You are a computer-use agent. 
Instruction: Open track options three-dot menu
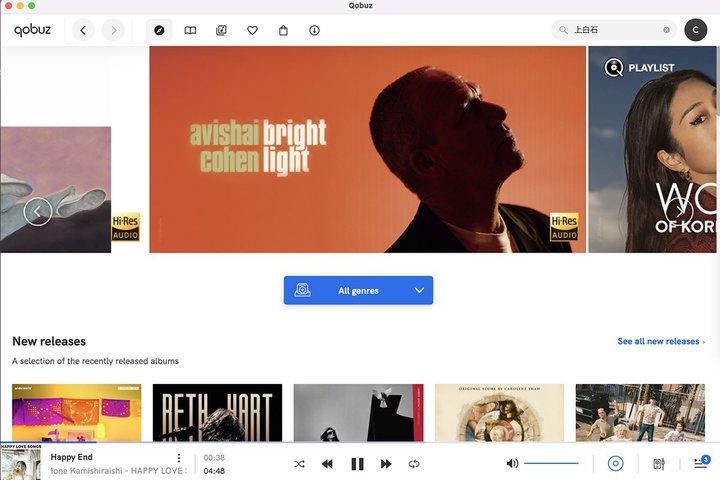[x=179, y=458]
